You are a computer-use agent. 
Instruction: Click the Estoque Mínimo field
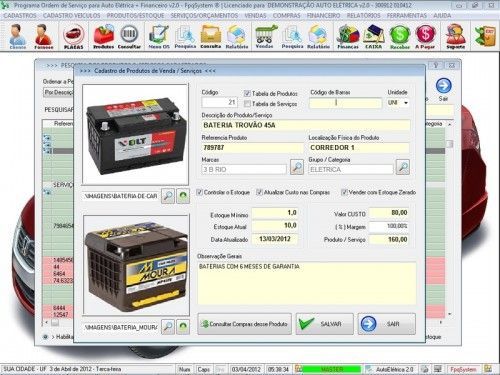[275, 213]
